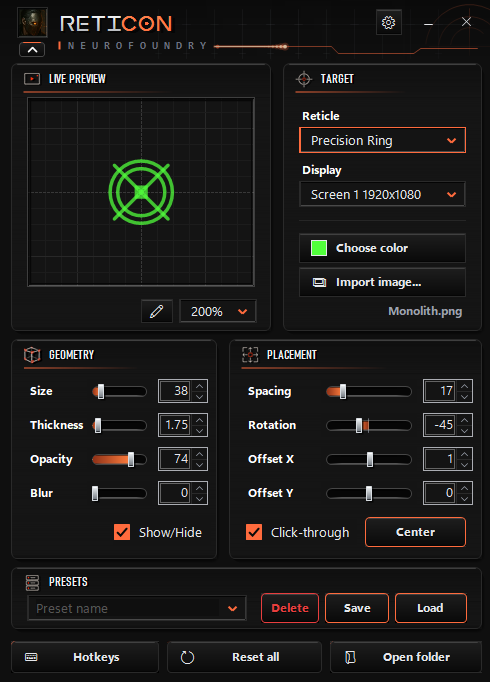Click the Load preset button
Viewport: 490px width, 682px height.
click(430, 608)
